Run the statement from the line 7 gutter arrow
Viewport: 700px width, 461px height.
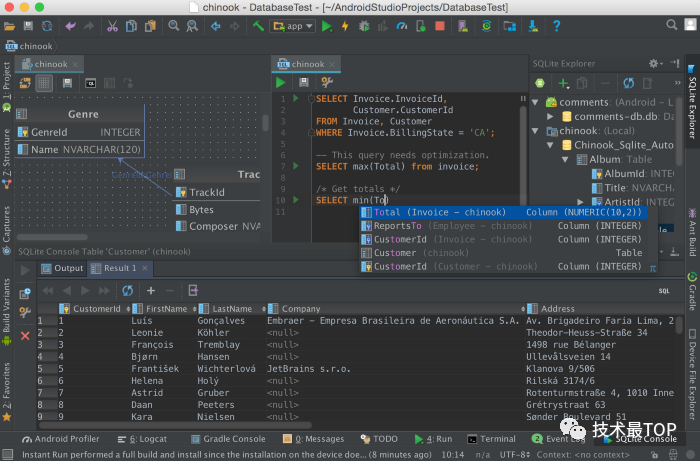click(296, 166)
